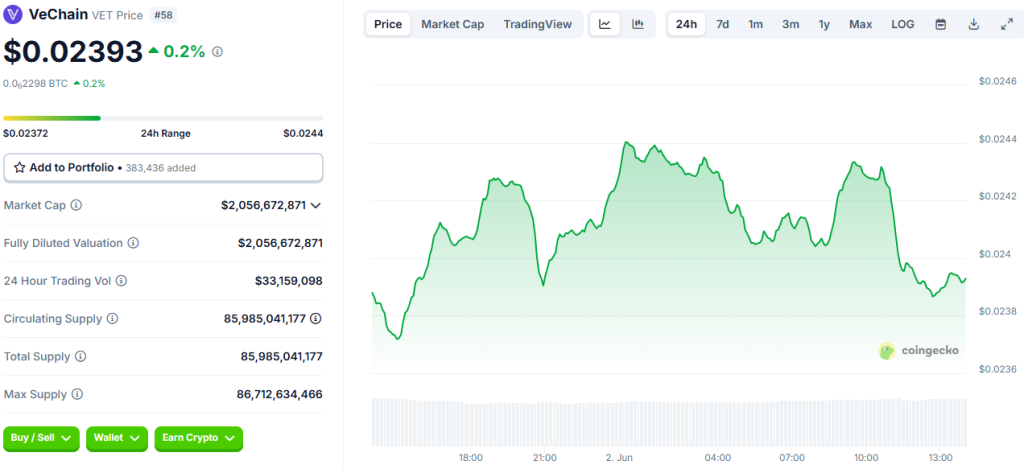Show Total Supply info icon
This screenshot has width=1024, height=469.
point(80,357)
